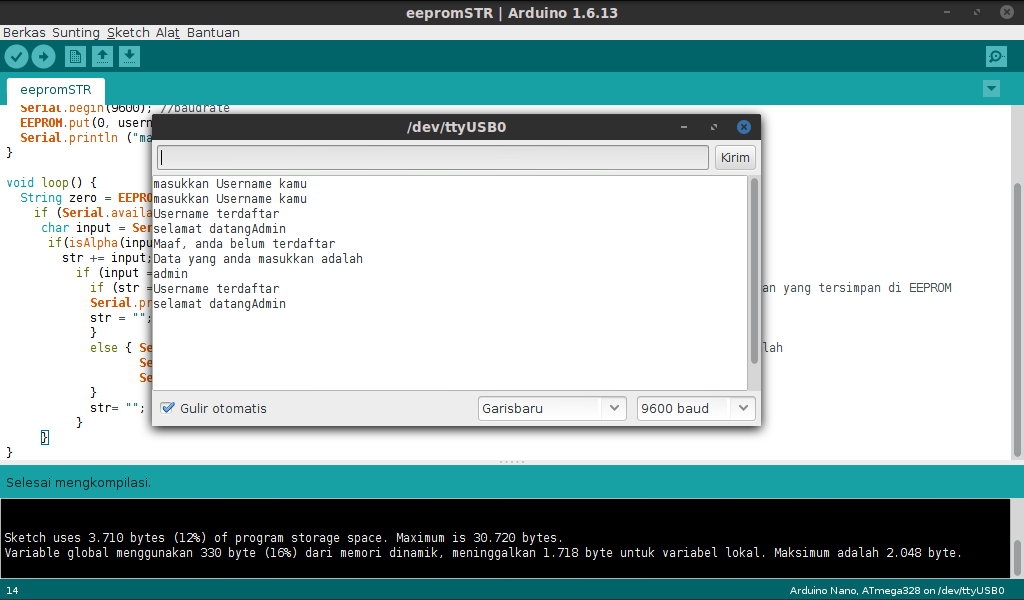Image resolution: width=1024 pixels, height=600 pixels.
Task: Upload the sketch using the arrow icon
Action: [x=42, y=57]
